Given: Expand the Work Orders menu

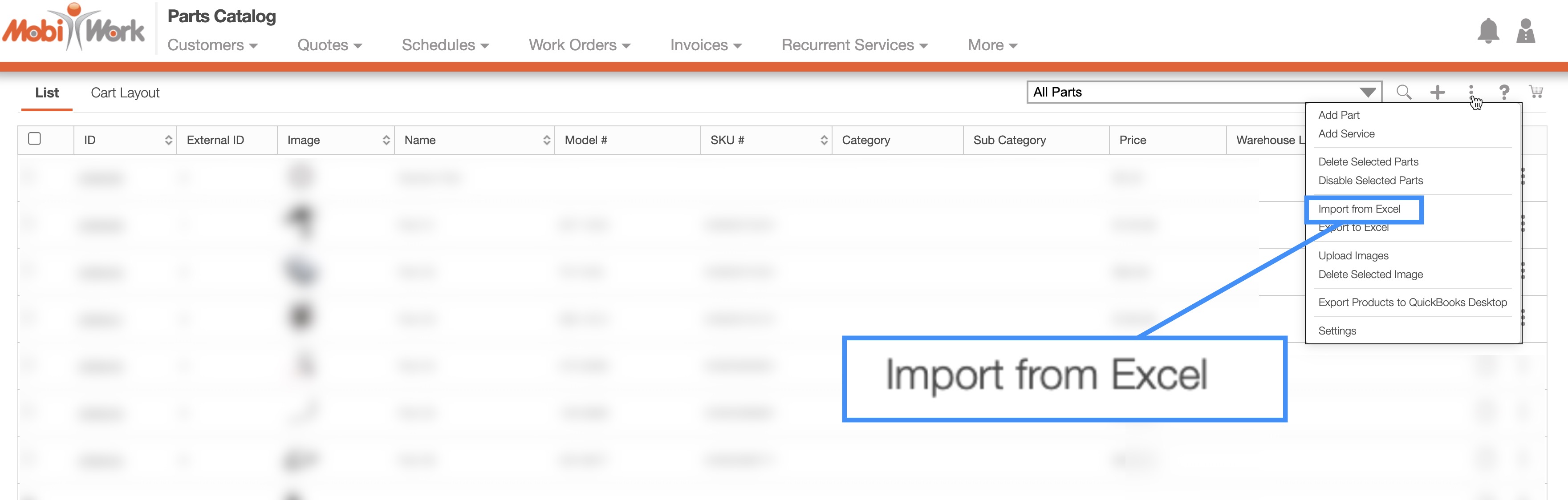Looking at the screenshot, I should [579, 46].
